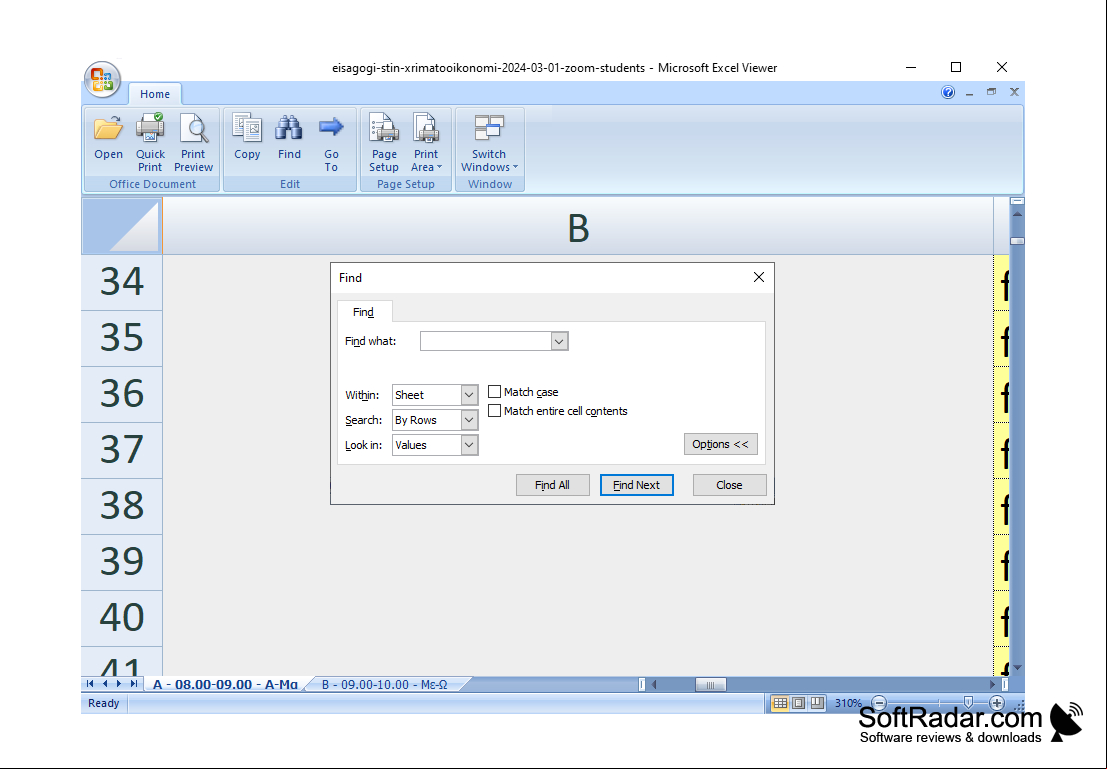Click the horizontal scrollbar thumb
Screen dimensions: 1107x769
711,684
